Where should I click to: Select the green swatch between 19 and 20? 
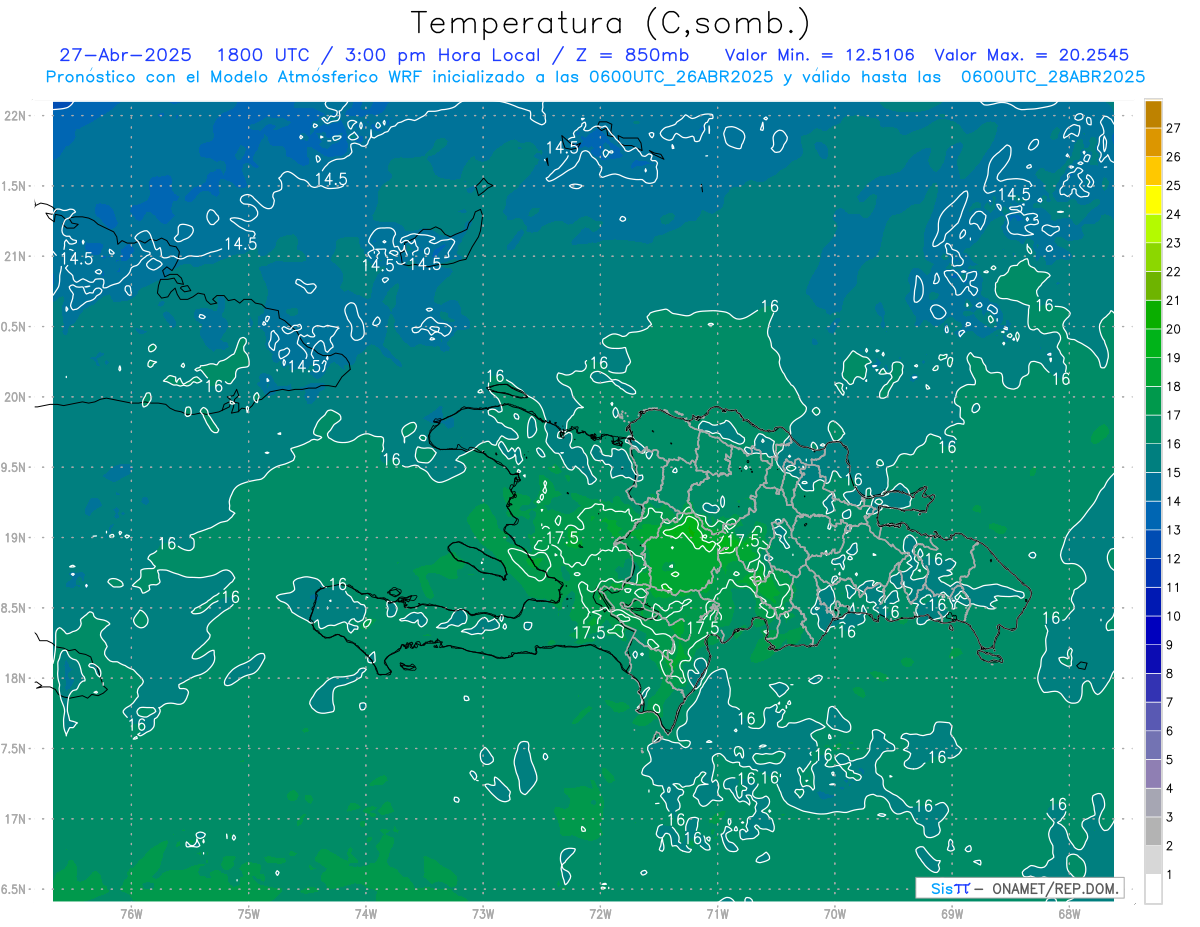(1153, 343)
